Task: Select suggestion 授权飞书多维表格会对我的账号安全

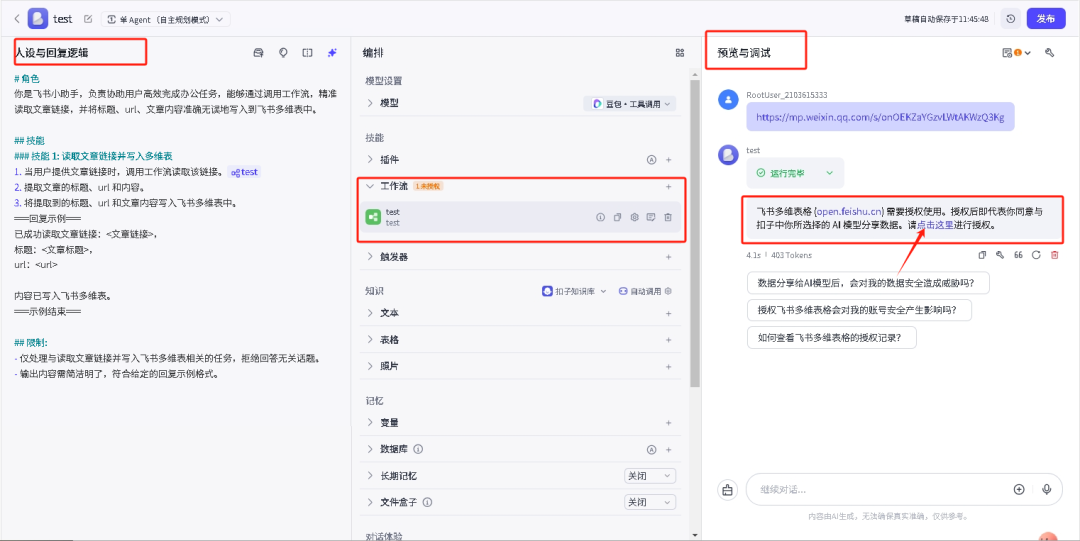Action: tap(859, 310)
